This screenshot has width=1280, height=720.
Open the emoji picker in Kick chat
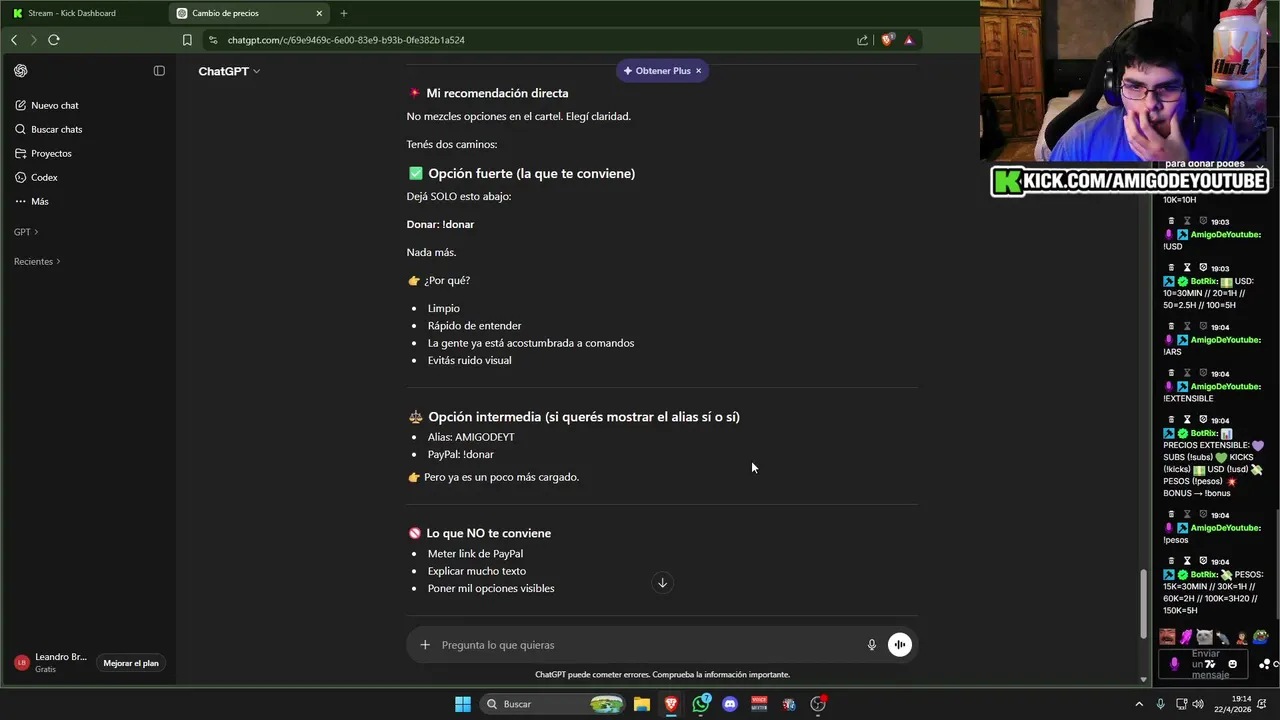[x=1232, y=664]
